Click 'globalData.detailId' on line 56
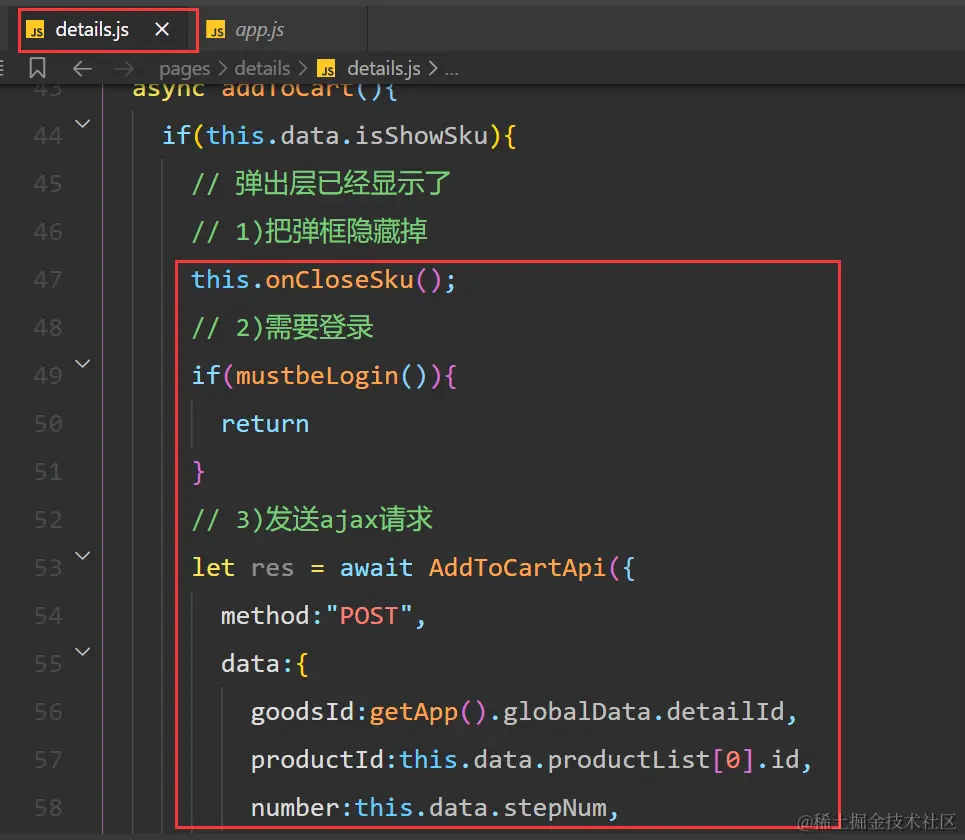Viewport: 965px width, 840px height. [644, 712]
